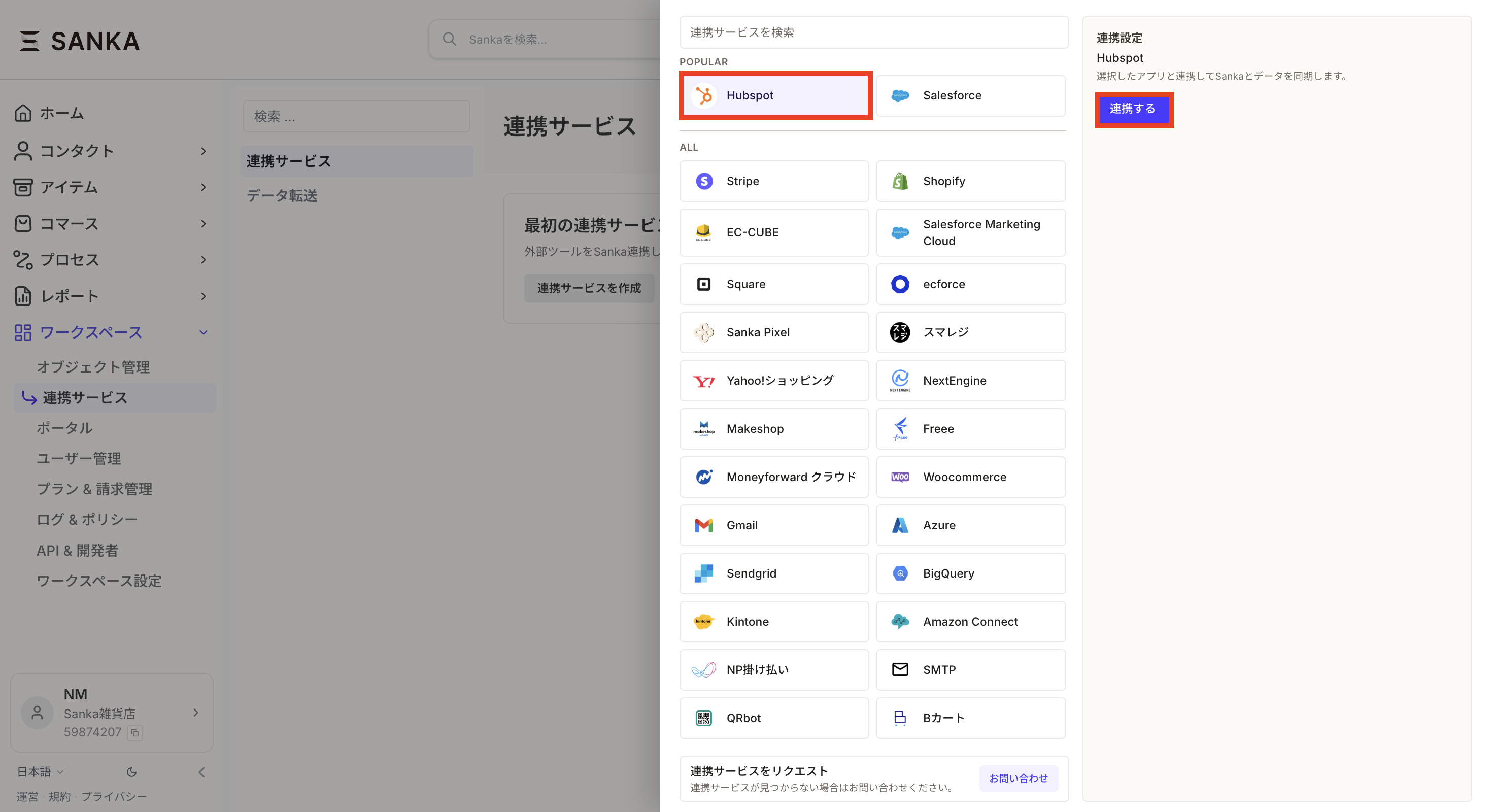This screenshot has height=812, width=1492.
Task: Open the NM Sanka雑貨店 account card
Action: pyautogui.click(x=111, y=713)
